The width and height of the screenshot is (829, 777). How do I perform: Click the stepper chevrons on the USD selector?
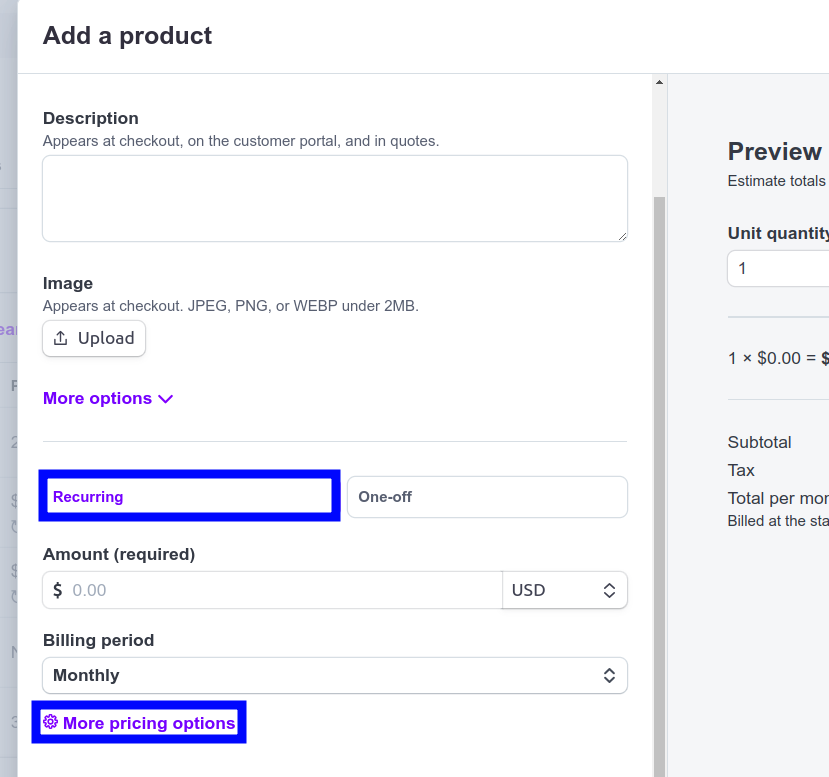pos(609,590)
